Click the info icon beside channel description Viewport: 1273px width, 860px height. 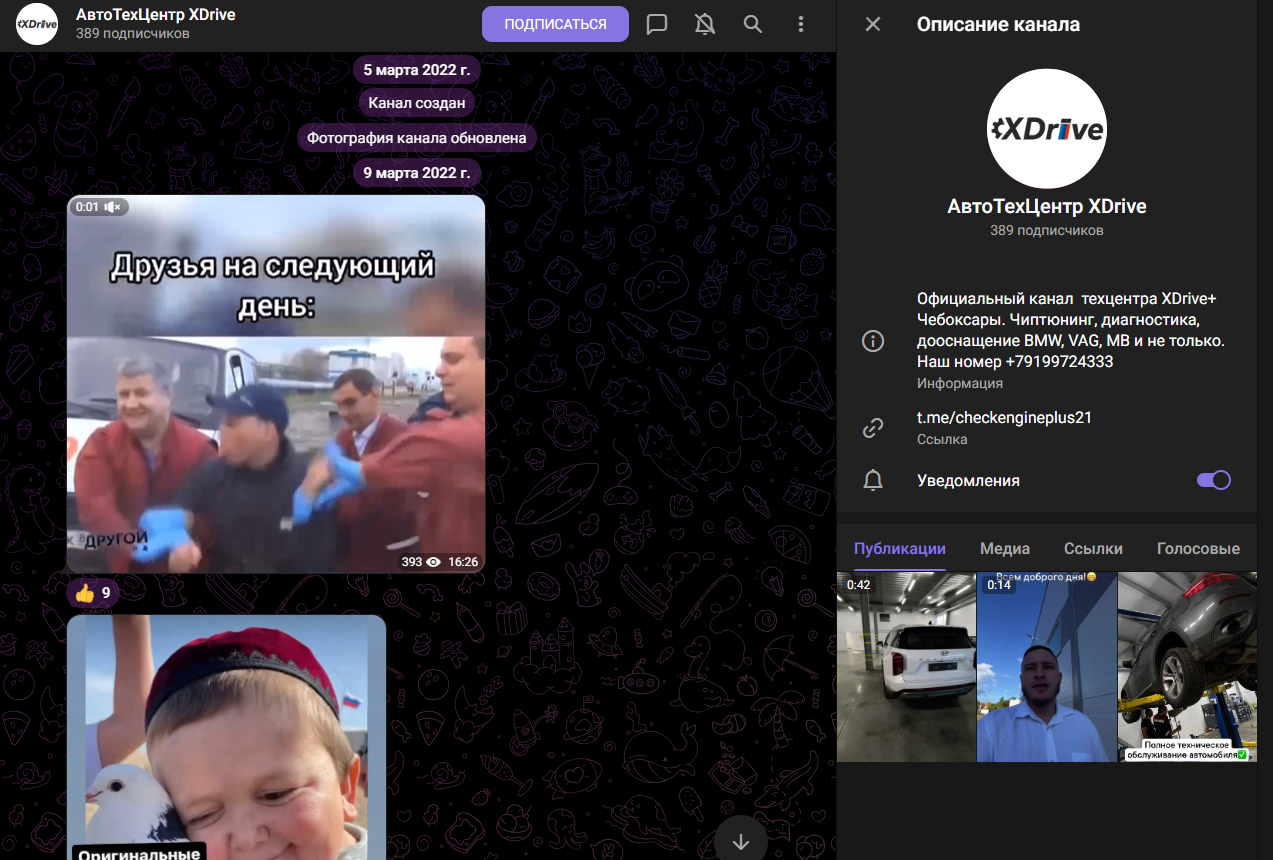873,341
